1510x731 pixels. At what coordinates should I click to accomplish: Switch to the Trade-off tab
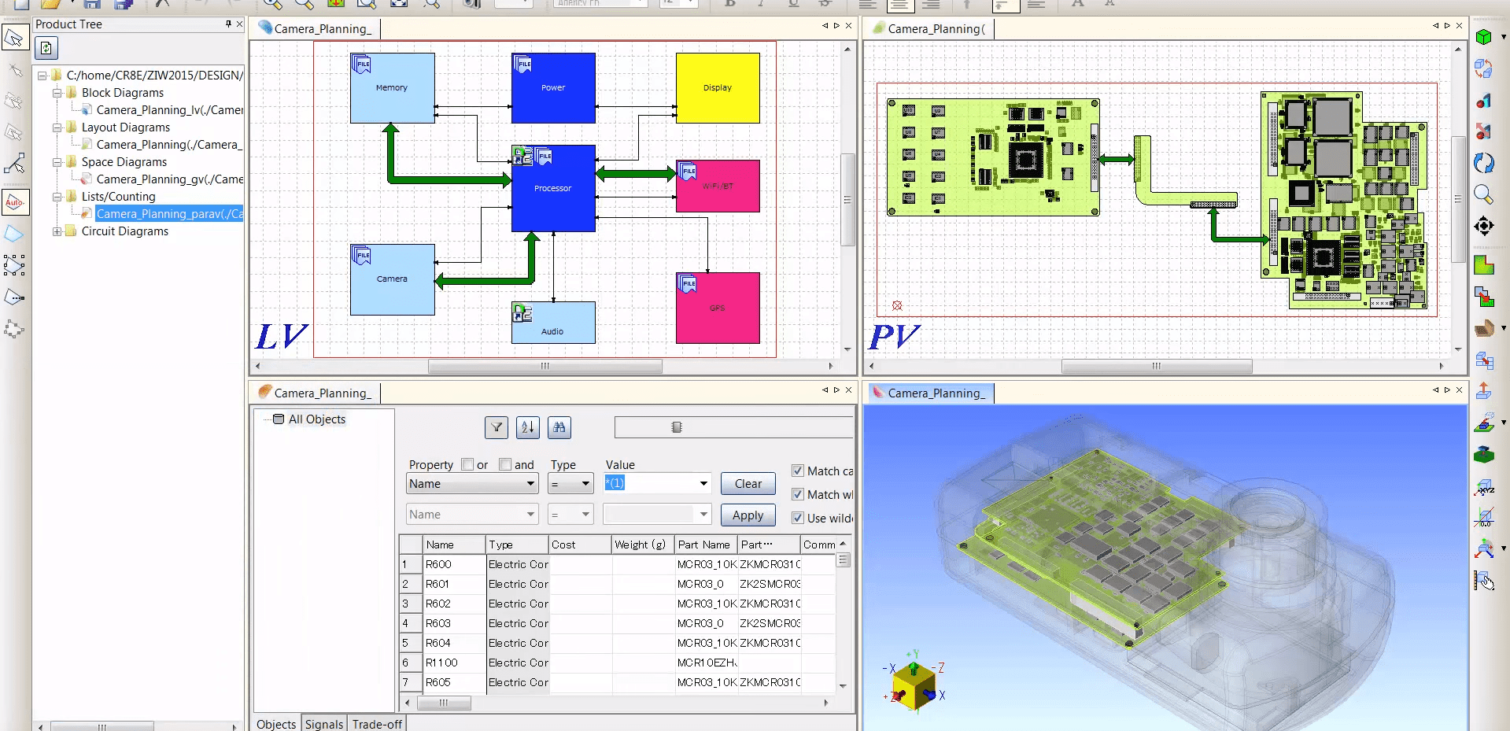coord(377,724)
